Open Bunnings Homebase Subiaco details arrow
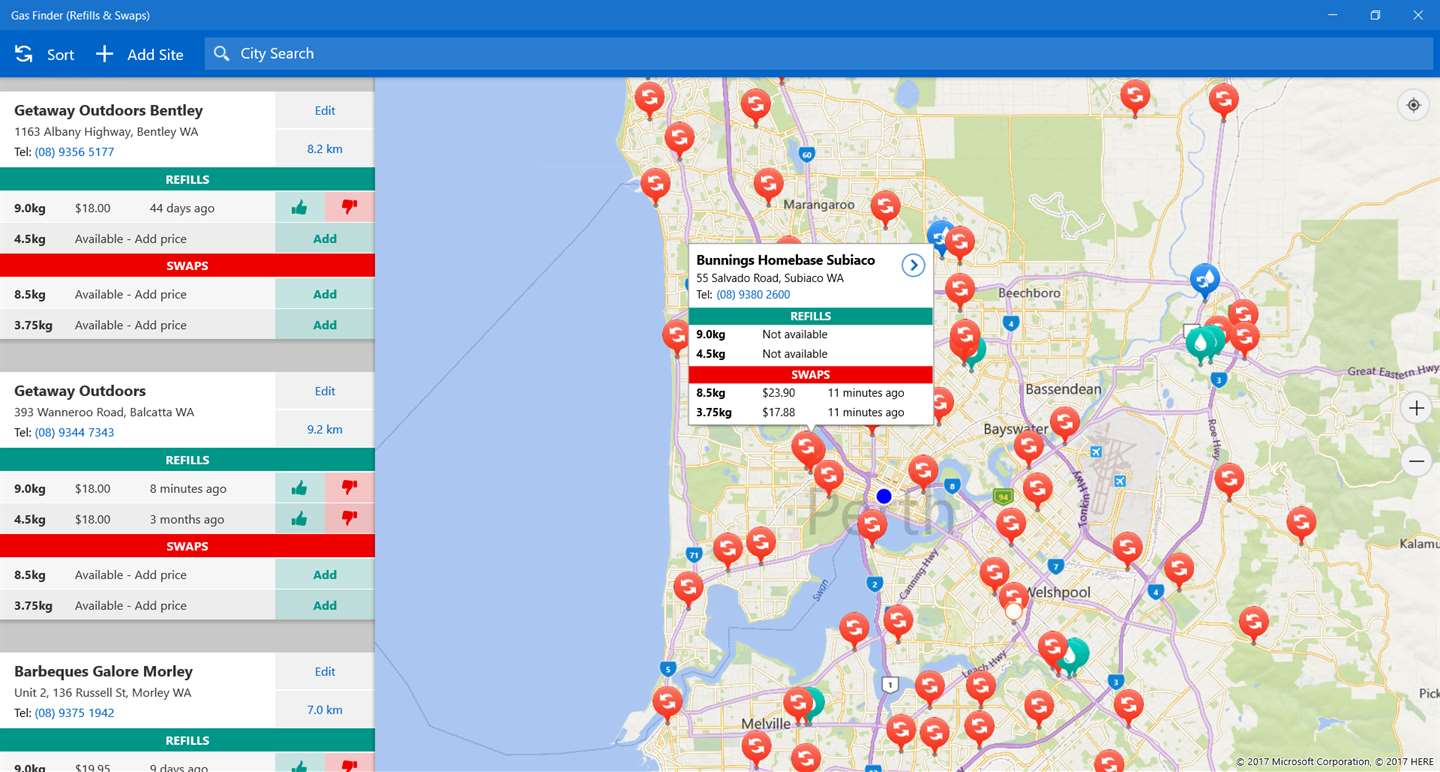 913,265
